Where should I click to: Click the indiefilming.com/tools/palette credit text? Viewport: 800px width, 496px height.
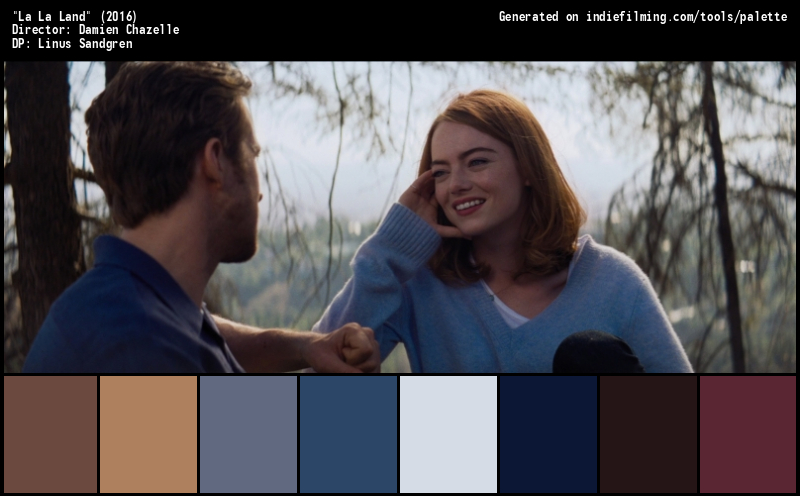pyautogui.click(x=687, y=17)
